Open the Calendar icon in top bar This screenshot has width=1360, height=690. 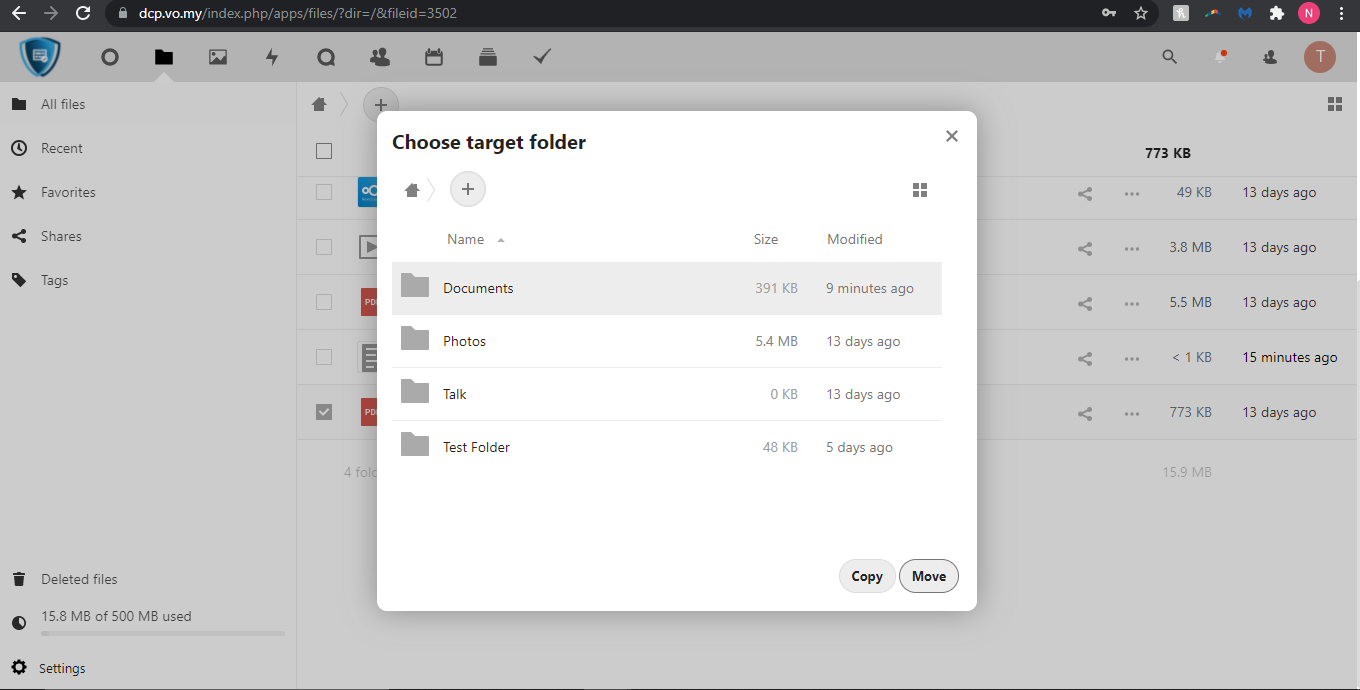434,57
